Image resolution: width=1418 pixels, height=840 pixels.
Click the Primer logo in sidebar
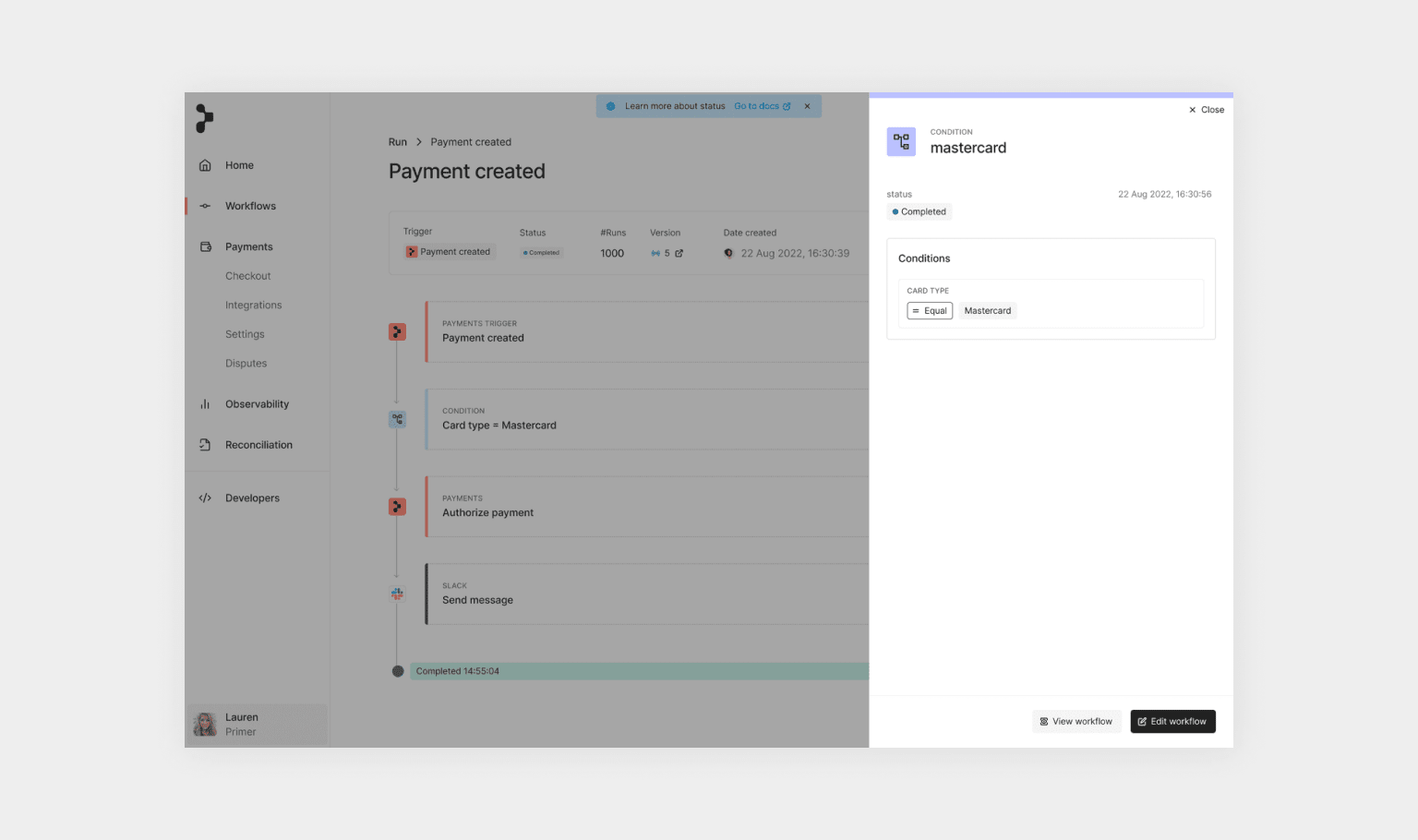pos(204,118)
